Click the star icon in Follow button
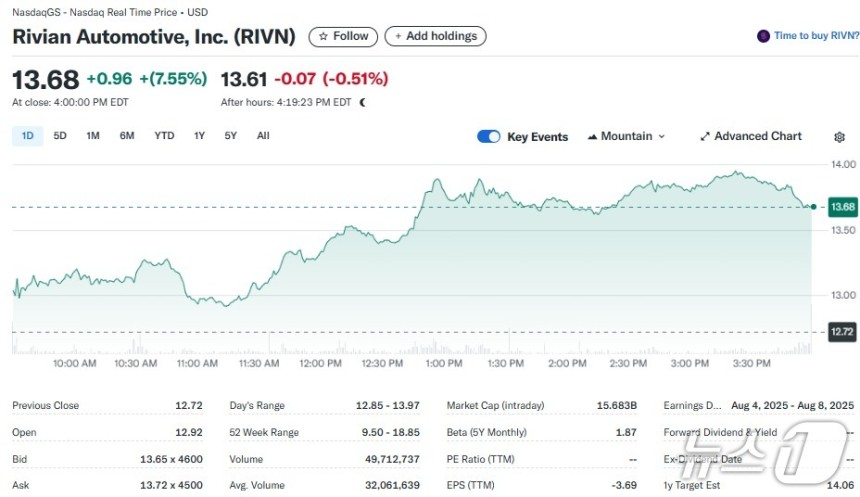Screen dimensions: 860x497 (323, 36)
